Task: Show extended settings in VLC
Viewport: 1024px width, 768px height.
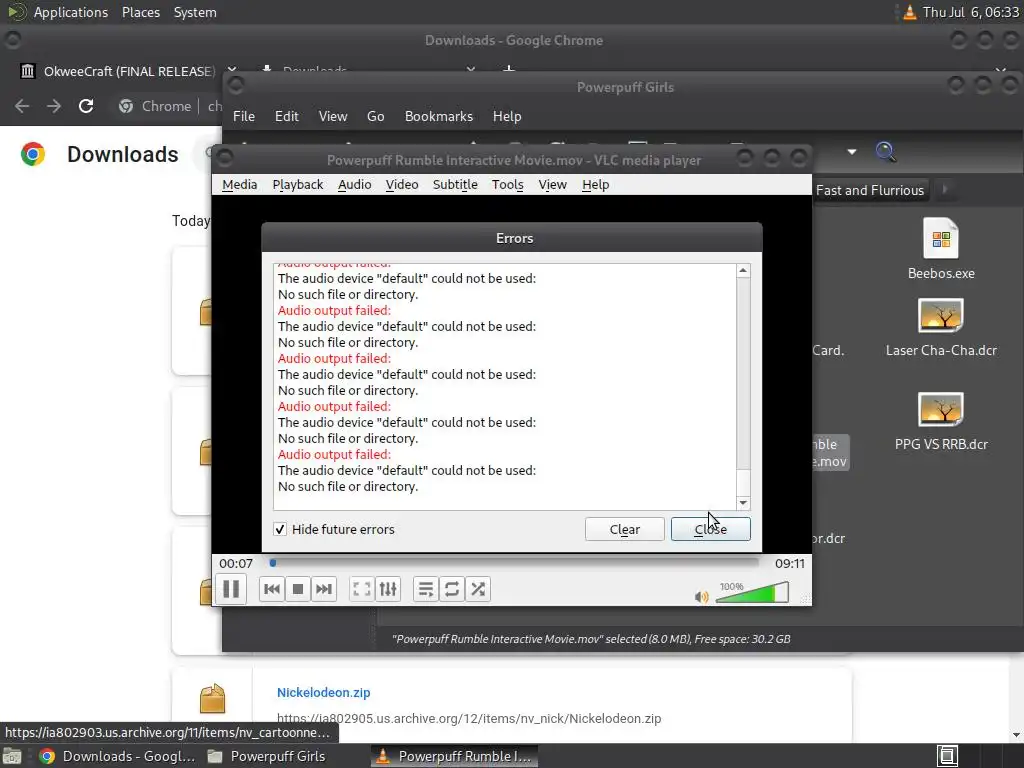Action: click(x=388, y=589)
